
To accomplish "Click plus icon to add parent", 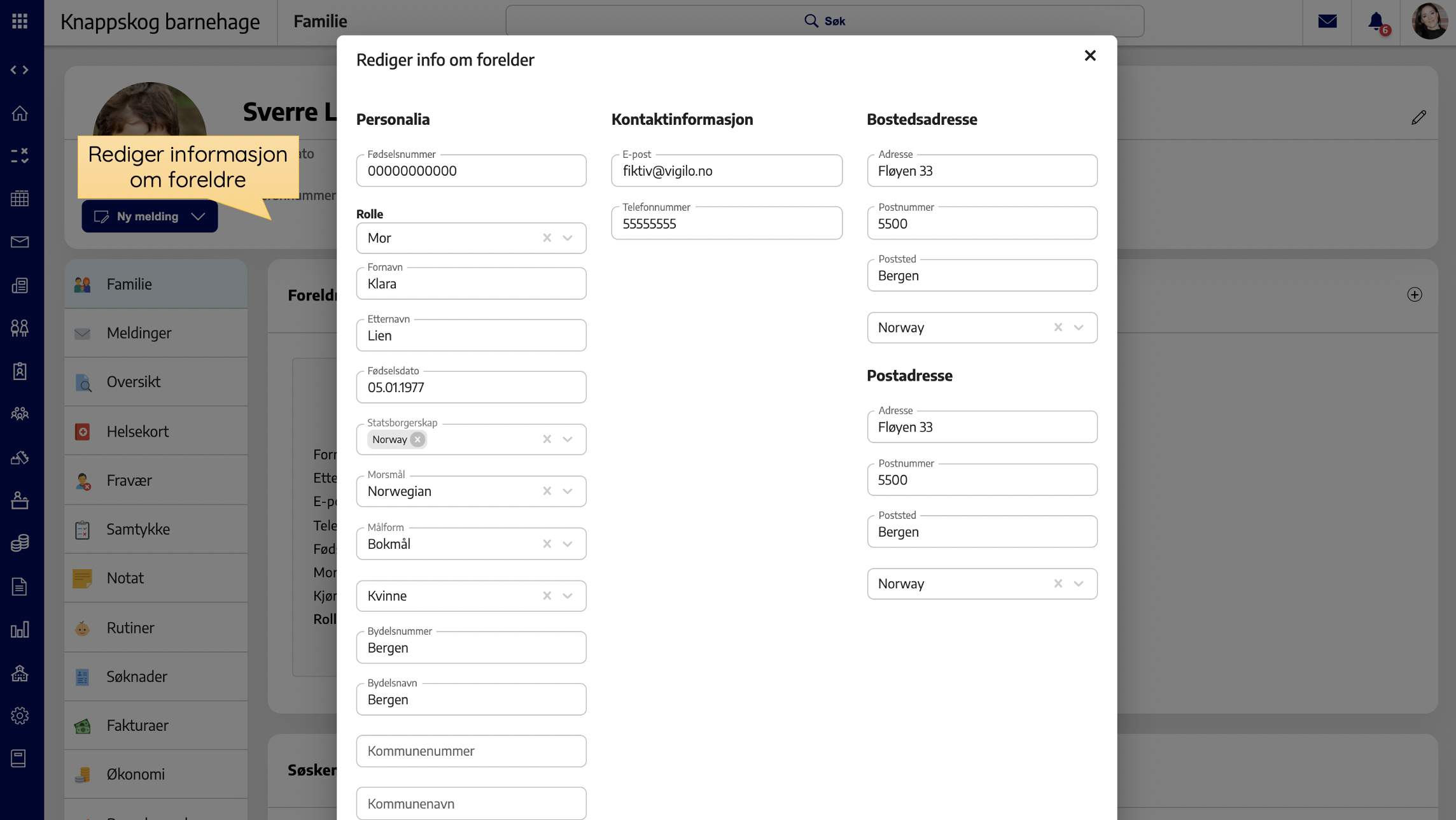I will [1414, 295].
